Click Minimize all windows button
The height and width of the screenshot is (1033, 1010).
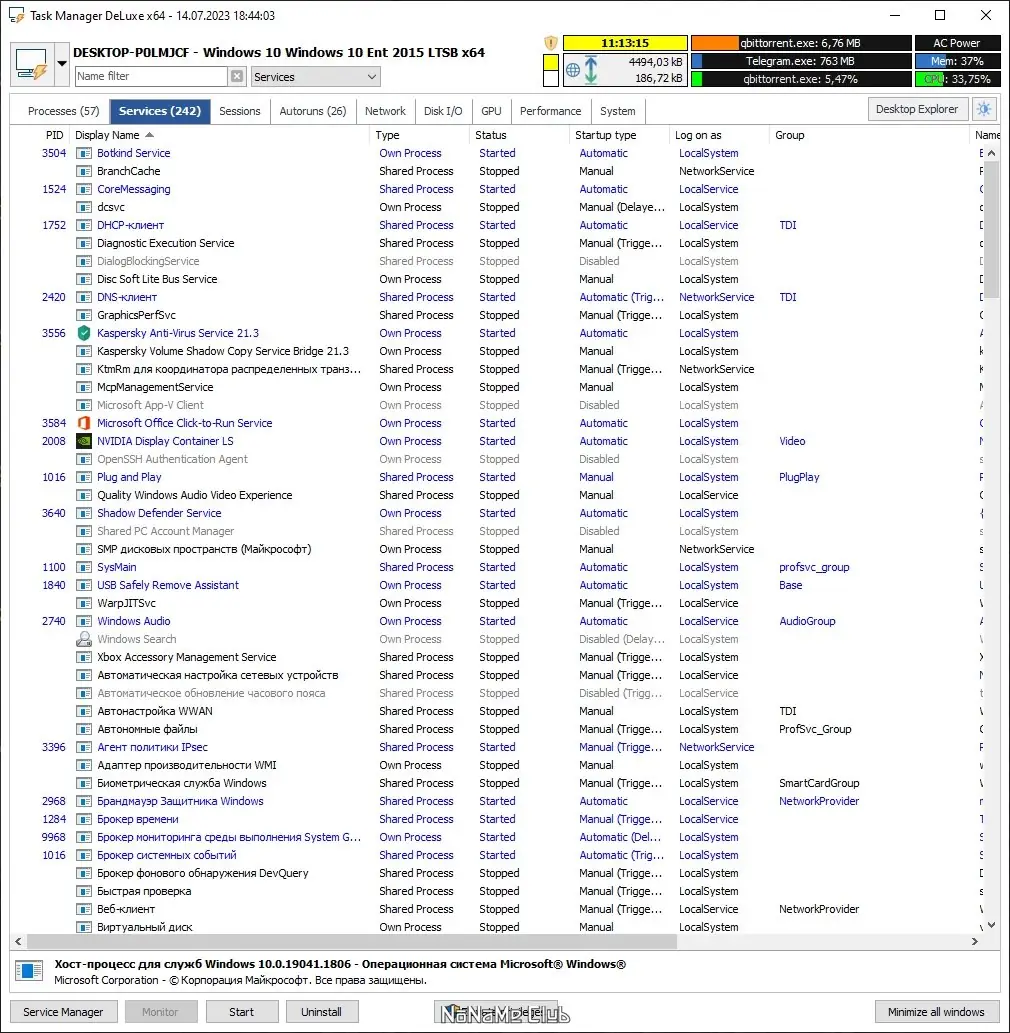(x=936, y=1011)
